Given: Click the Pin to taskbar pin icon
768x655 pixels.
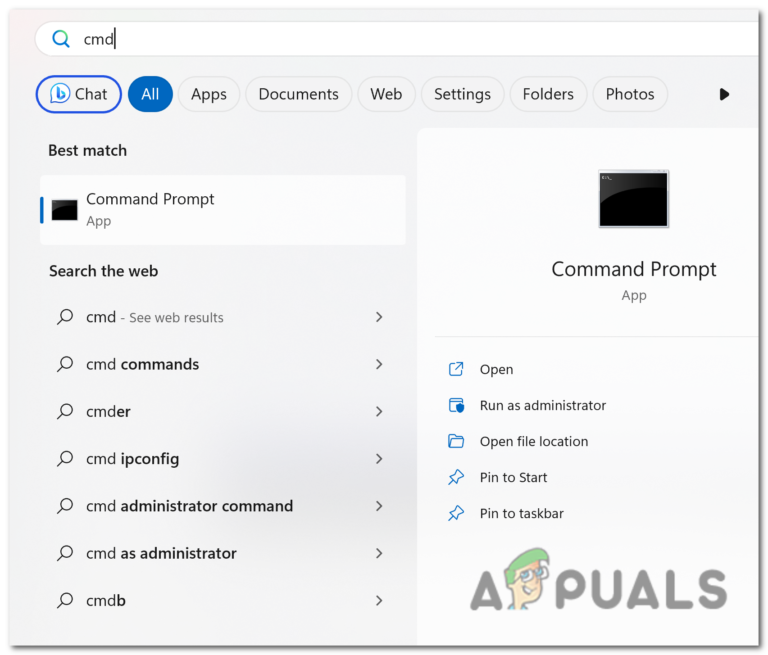Looking at the screenshot, I should click(456, 513).
